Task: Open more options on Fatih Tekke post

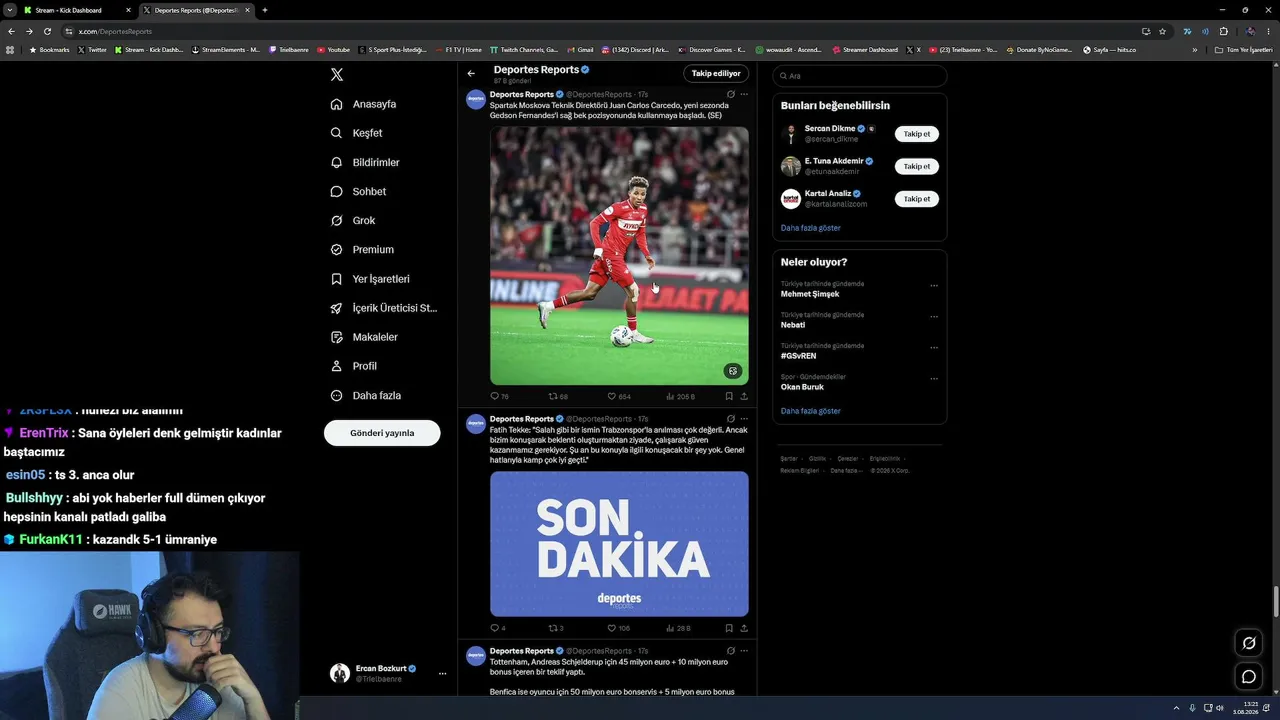Action: tap(744, 419)
